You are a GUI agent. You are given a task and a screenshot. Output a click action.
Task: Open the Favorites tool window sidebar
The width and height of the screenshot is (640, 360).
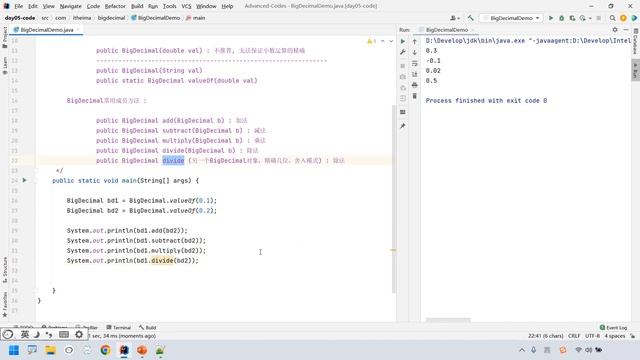click(x=5, y=304)
